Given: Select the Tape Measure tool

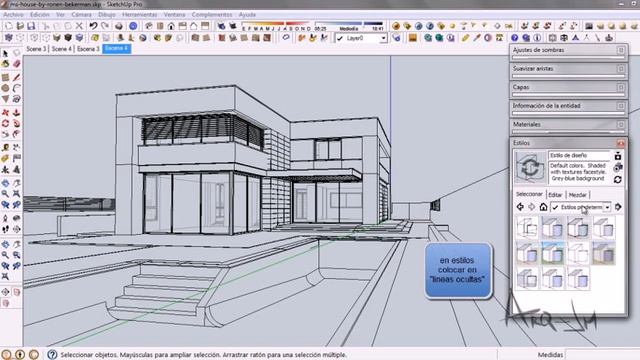Looking at the screenshot, I should (5, 147).
